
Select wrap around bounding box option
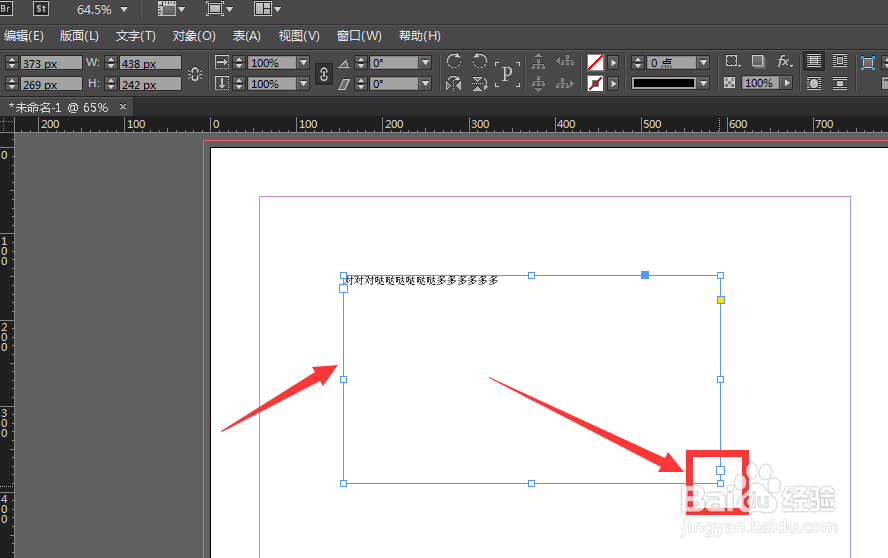(x=840, y=61)
